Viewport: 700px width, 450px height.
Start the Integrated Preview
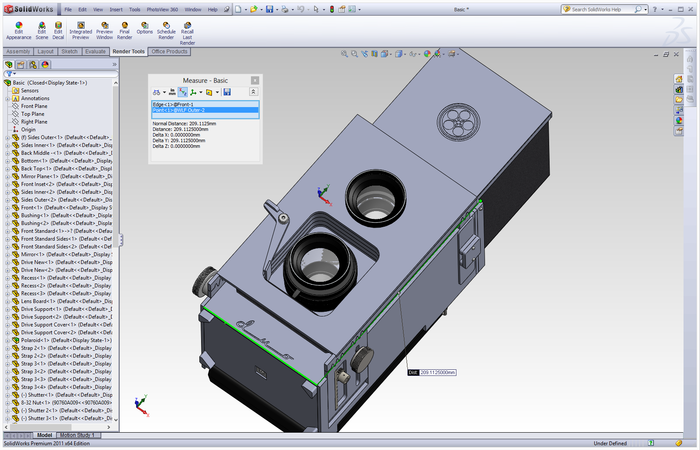(81, 31)
